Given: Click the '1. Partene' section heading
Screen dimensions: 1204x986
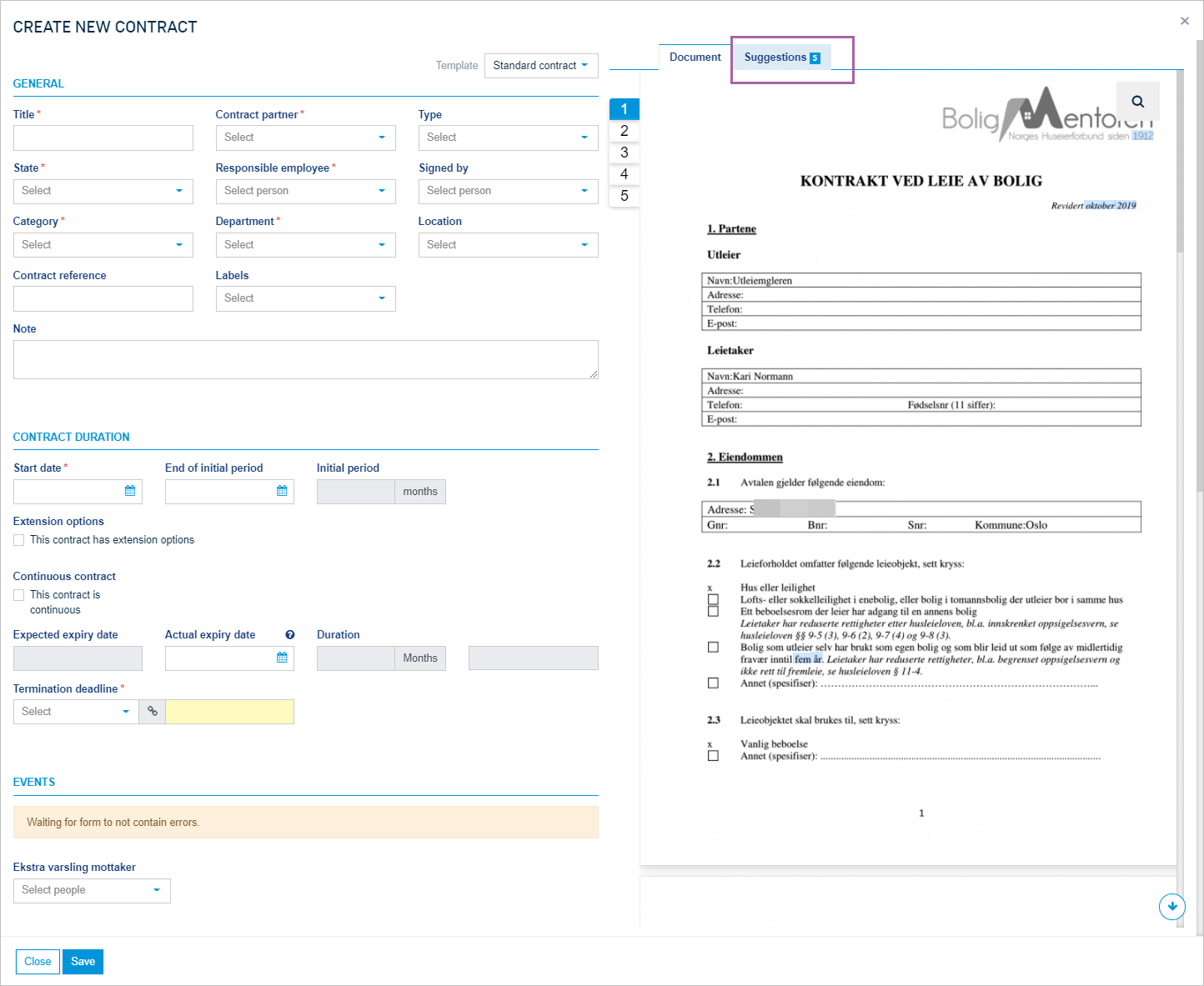Looking at the screenshot, I should (731, 228).
